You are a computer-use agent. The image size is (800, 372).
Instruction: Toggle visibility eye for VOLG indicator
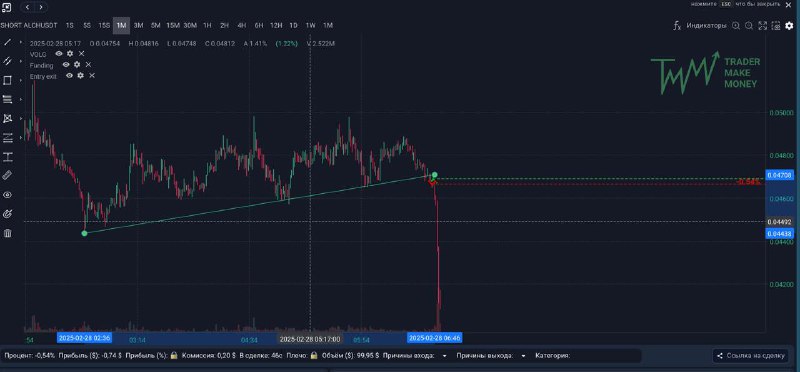click(x=59, y=54)
